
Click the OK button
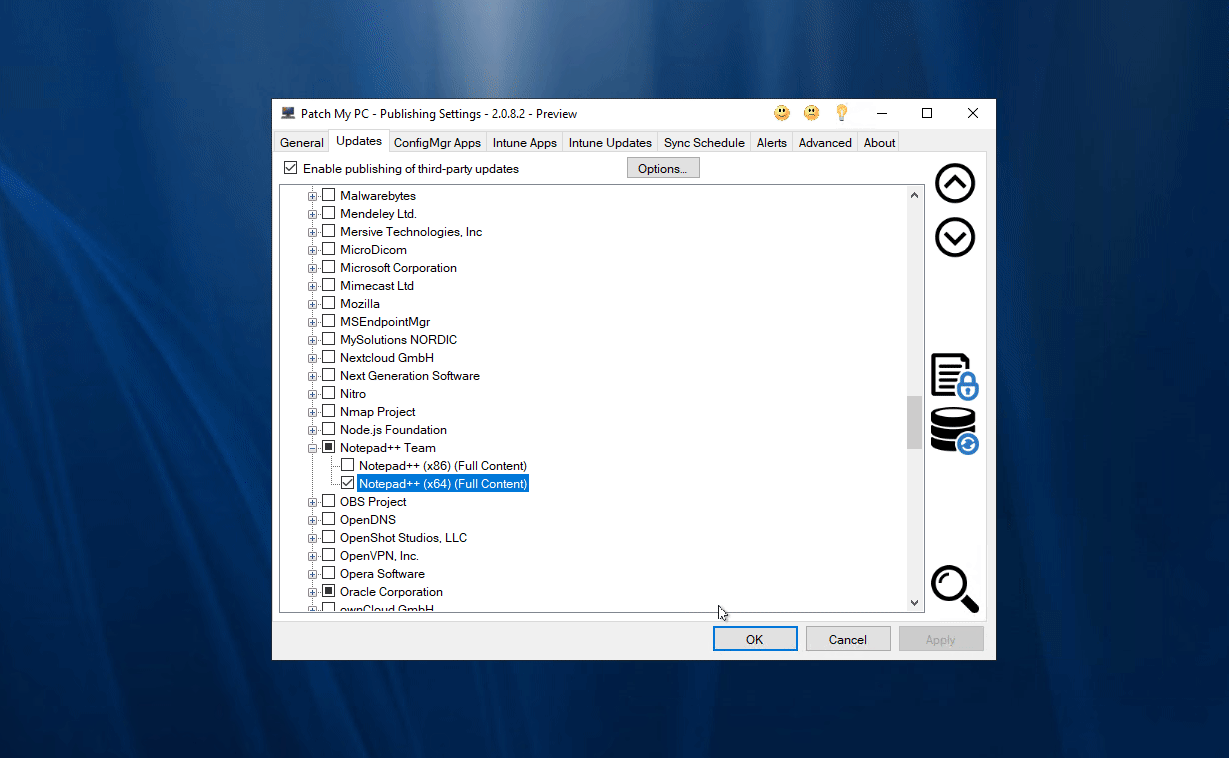pos(755,639)
